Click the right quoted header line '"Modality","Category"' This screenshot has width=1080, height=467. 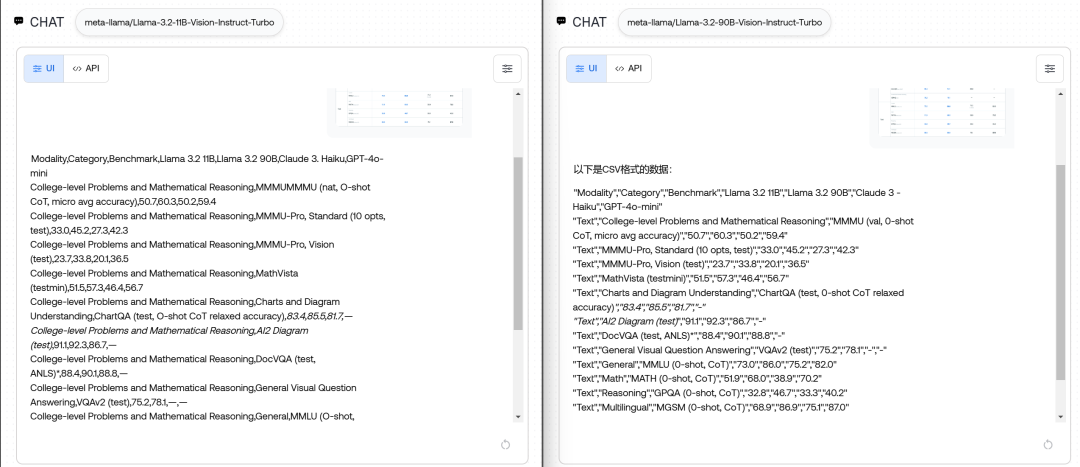coord(737,200)
